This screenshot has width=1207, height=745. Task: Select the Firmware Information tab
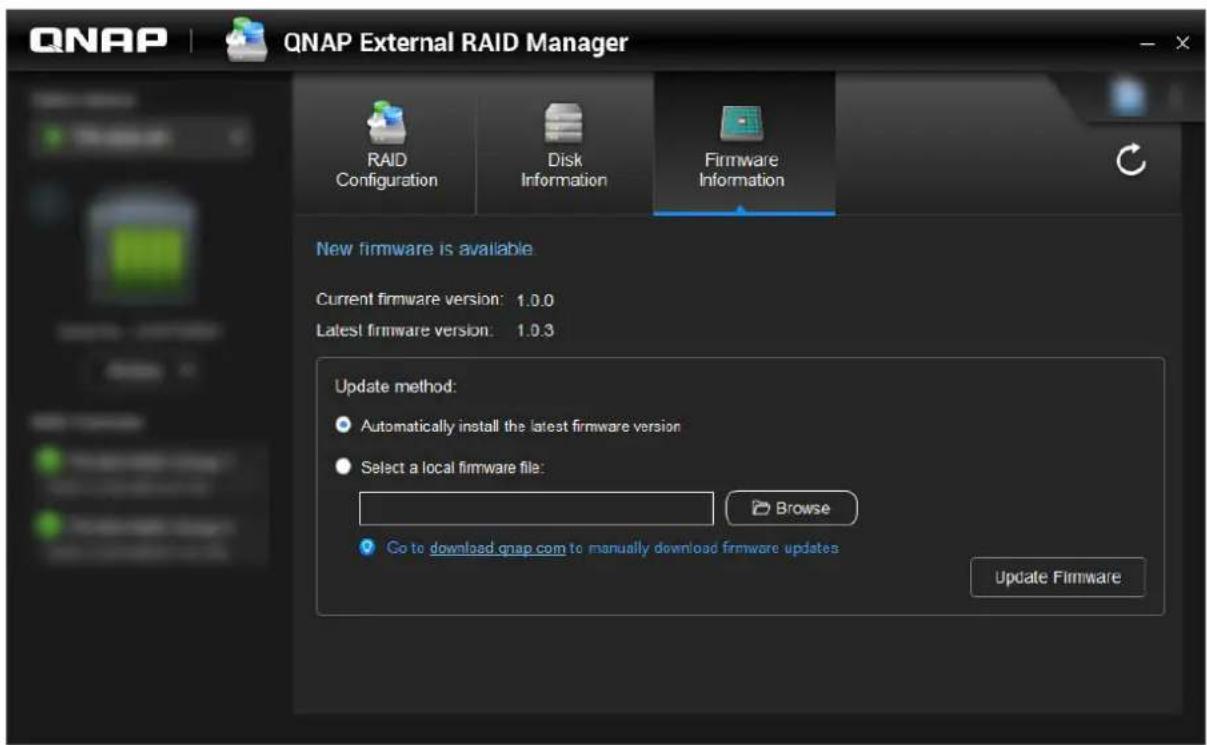(x=744, y=145)
